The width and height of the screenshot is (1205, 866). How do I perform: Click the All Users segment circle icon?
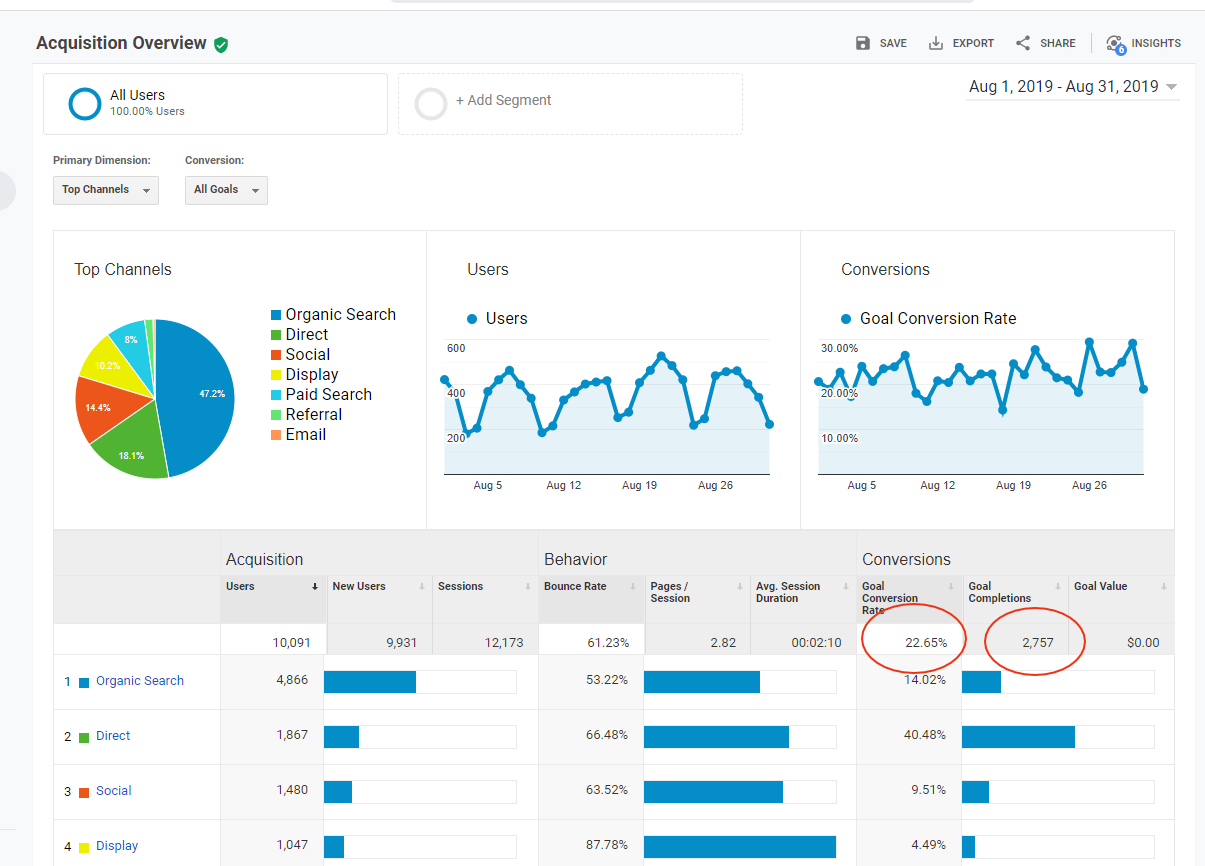[x=85, y=103]
